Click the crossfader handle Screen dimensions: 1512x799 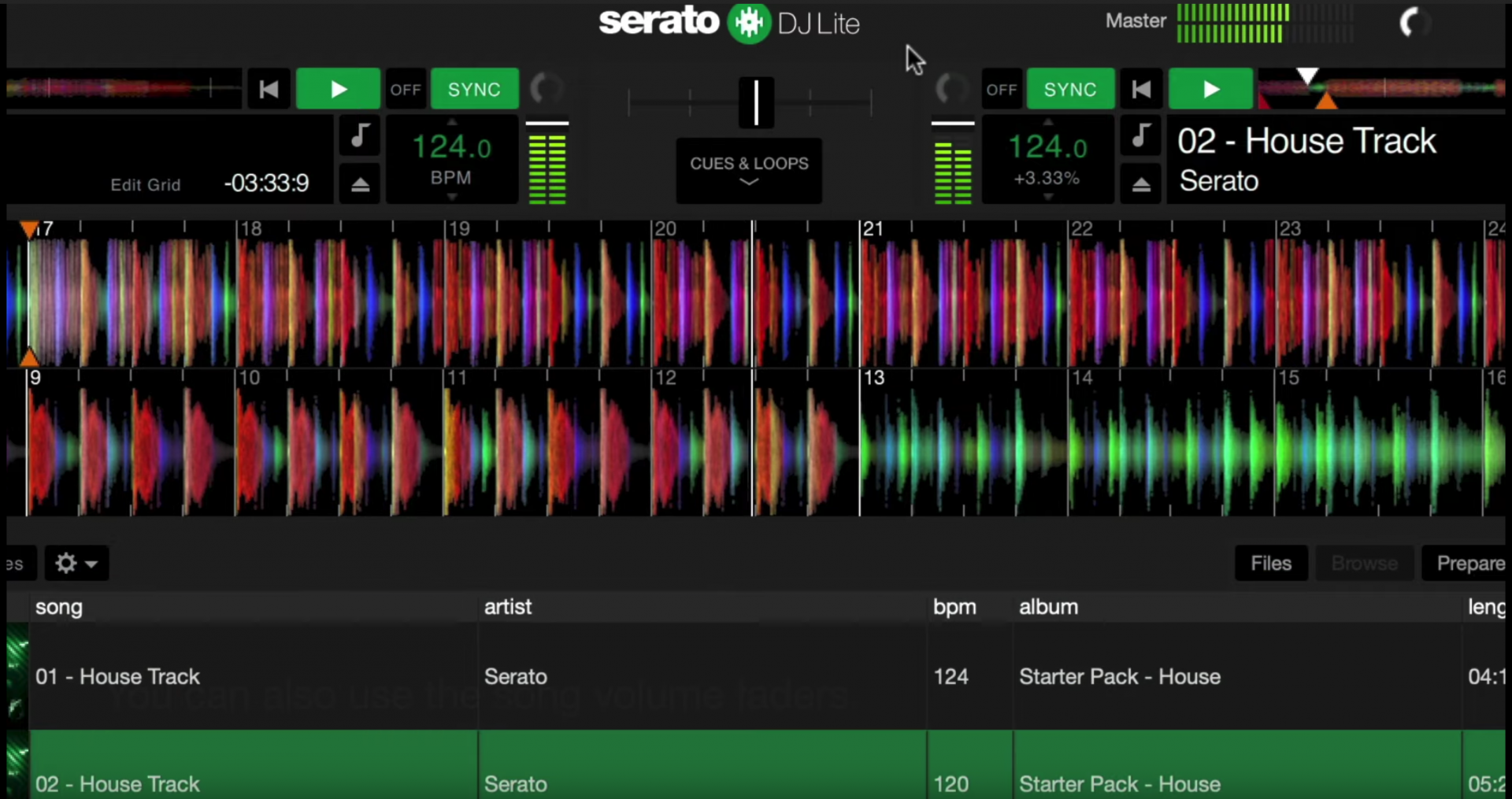click(x=756, y=102)
